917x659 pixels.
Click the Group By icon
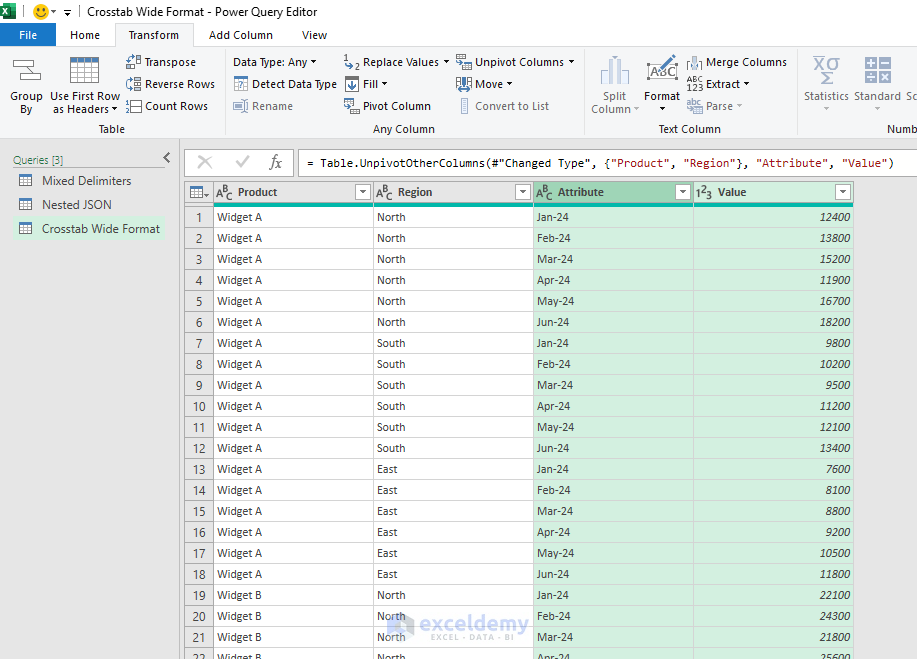click(26, 70)
